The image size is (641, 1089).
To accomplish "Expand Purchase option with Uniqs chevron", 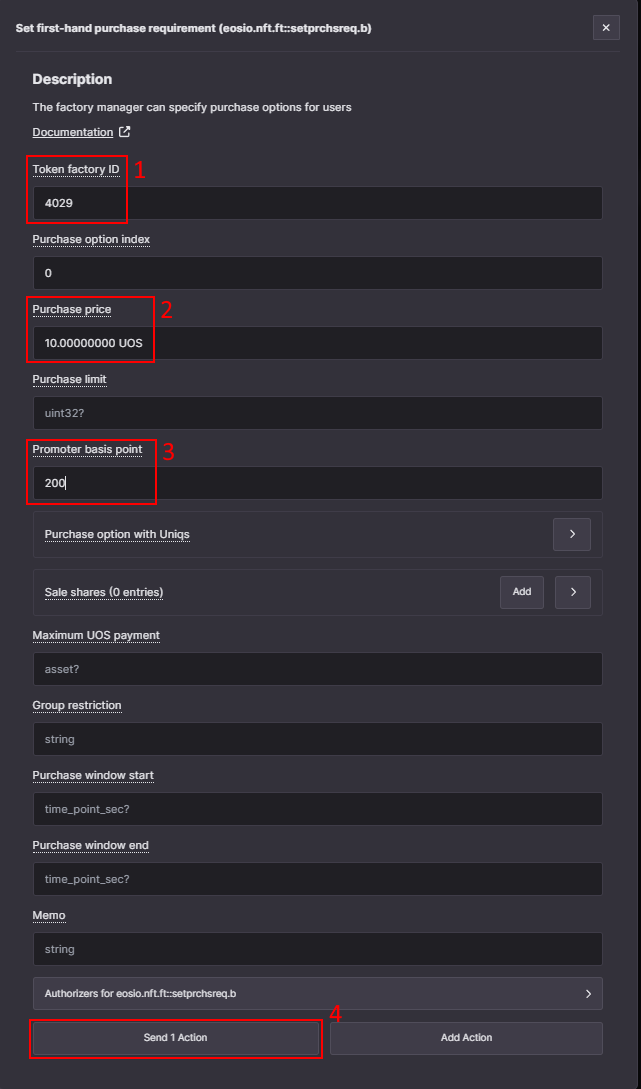I will 572,534.
